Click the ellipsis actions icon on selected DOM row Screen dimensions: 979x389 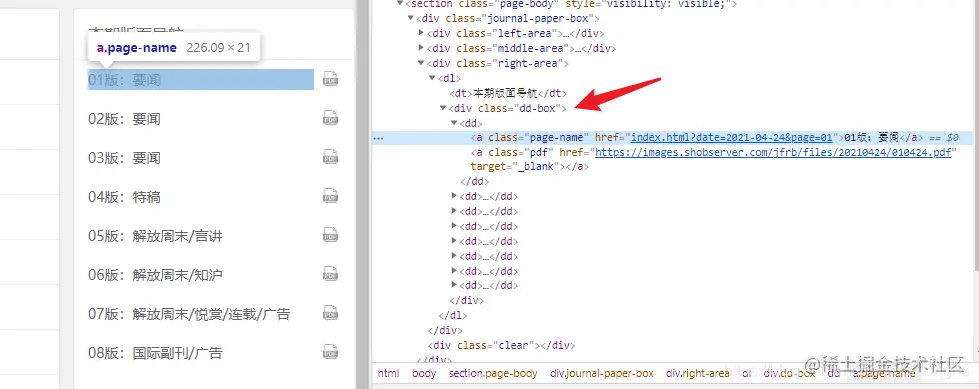click(x=378, y=138)
